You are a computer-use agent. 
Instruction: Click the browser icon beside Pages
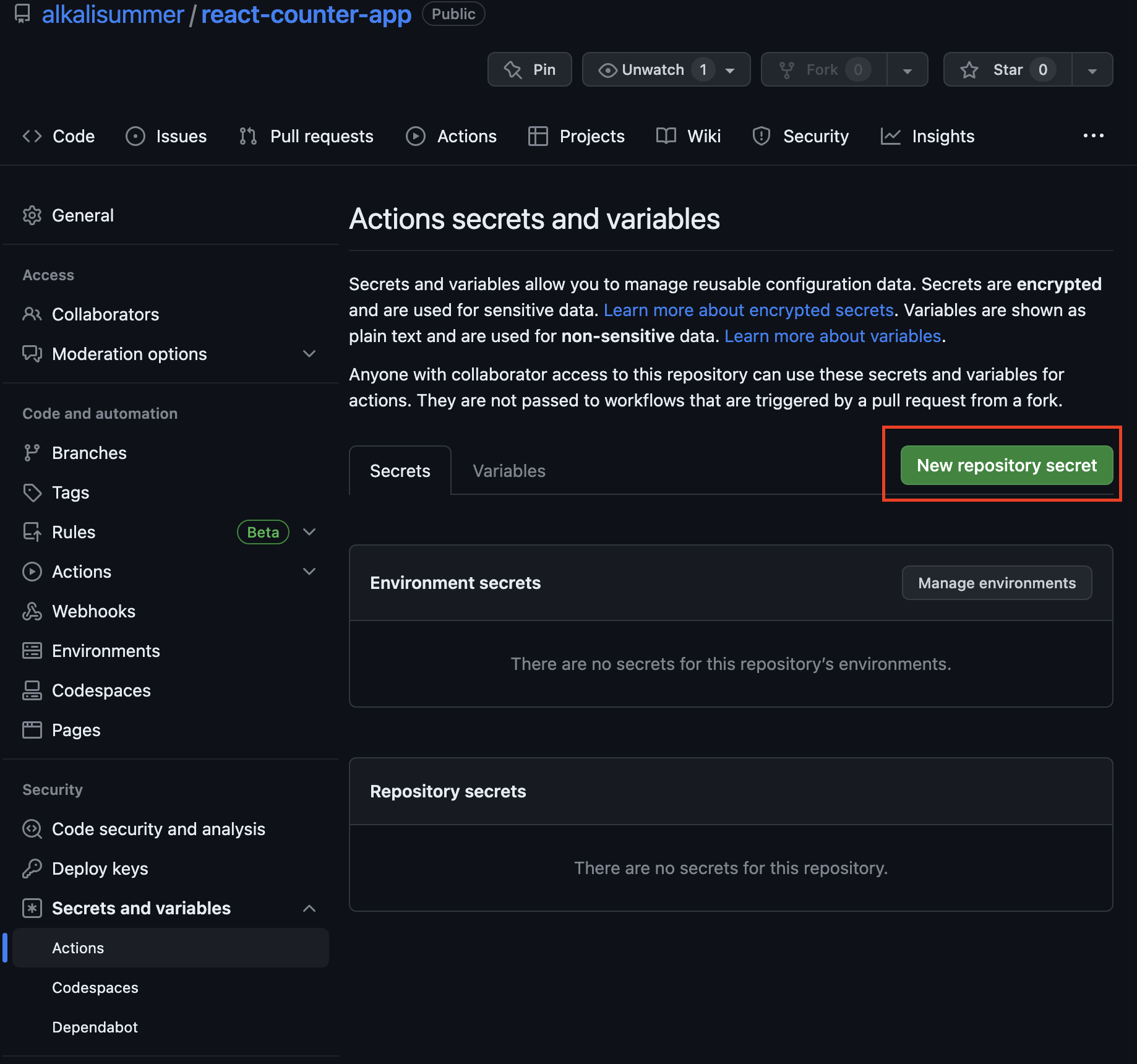[x=32, y=730]
